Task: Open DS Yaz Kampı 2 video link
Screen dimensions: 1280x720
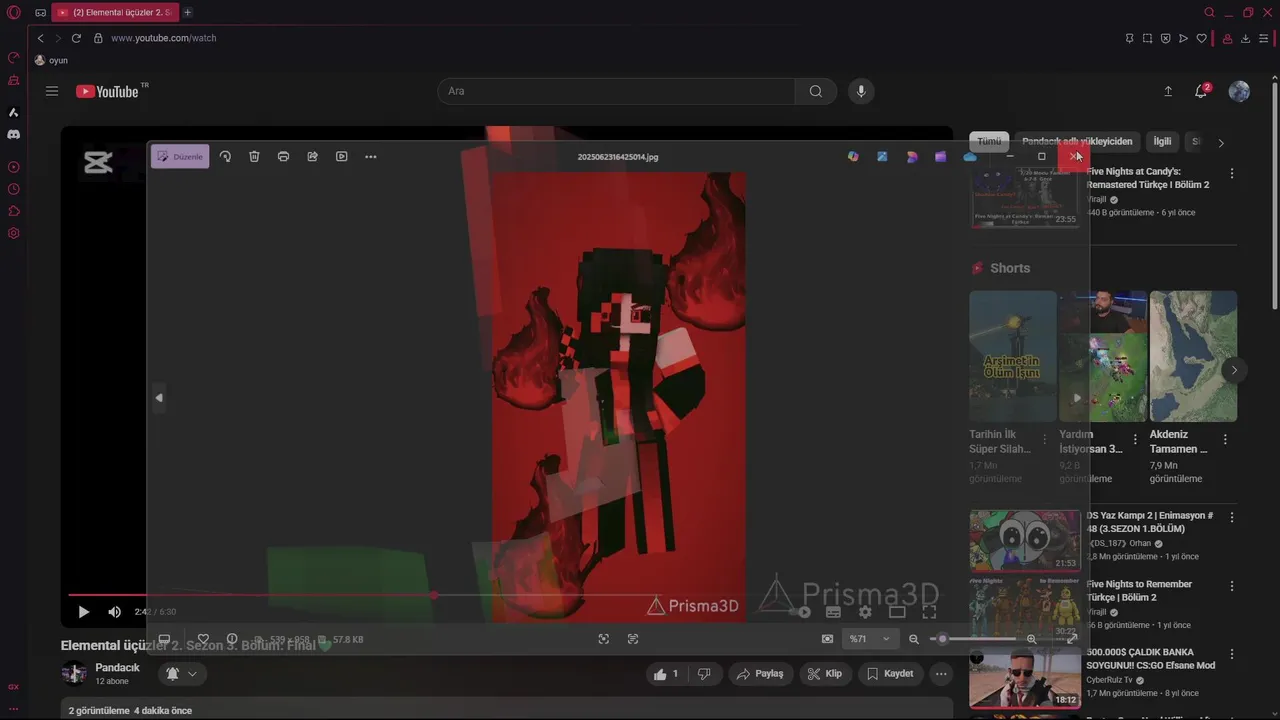Action: pyautogui.click(x=1149, y=522)
